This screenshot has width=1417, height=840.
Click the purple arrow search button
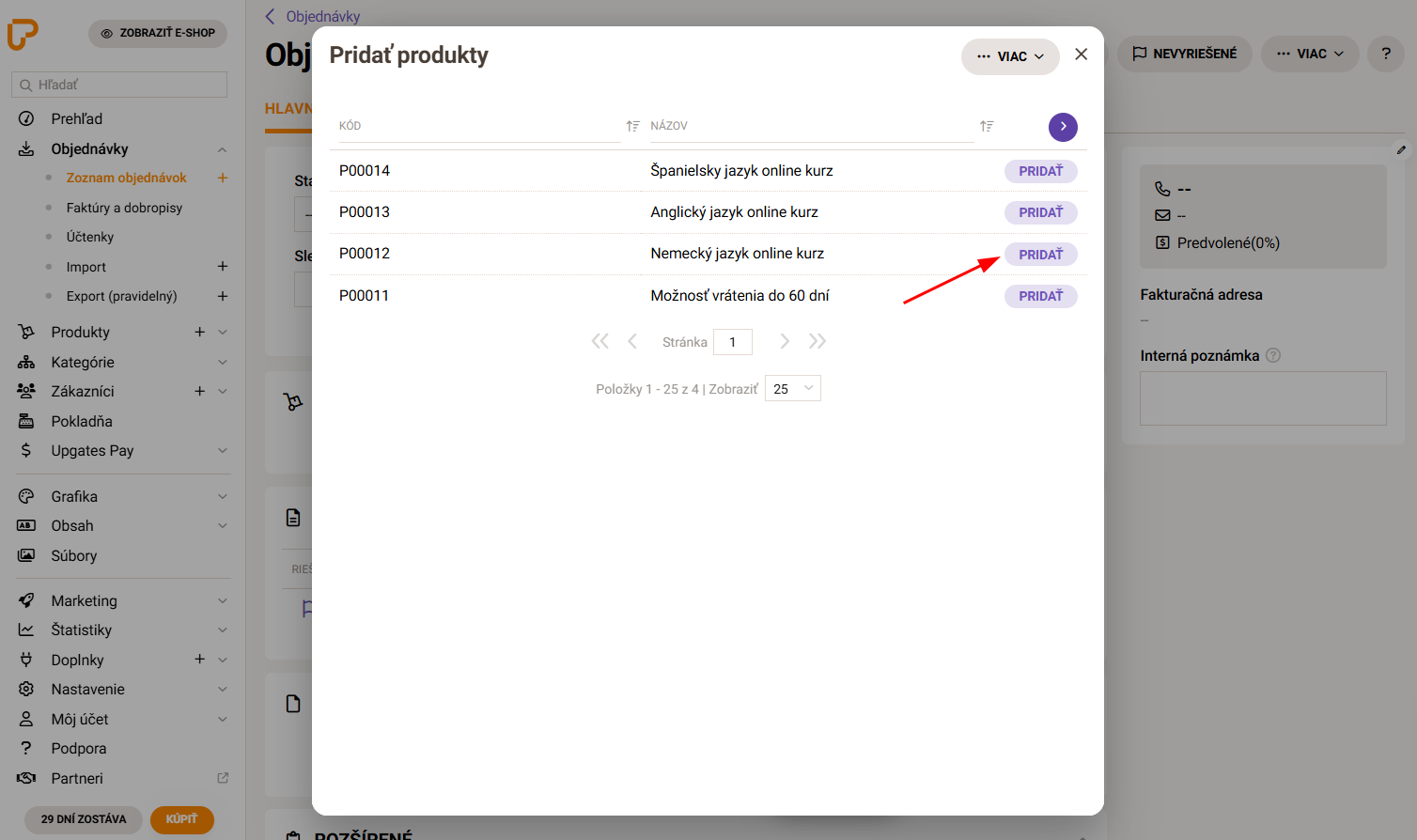click(1063, 127)
